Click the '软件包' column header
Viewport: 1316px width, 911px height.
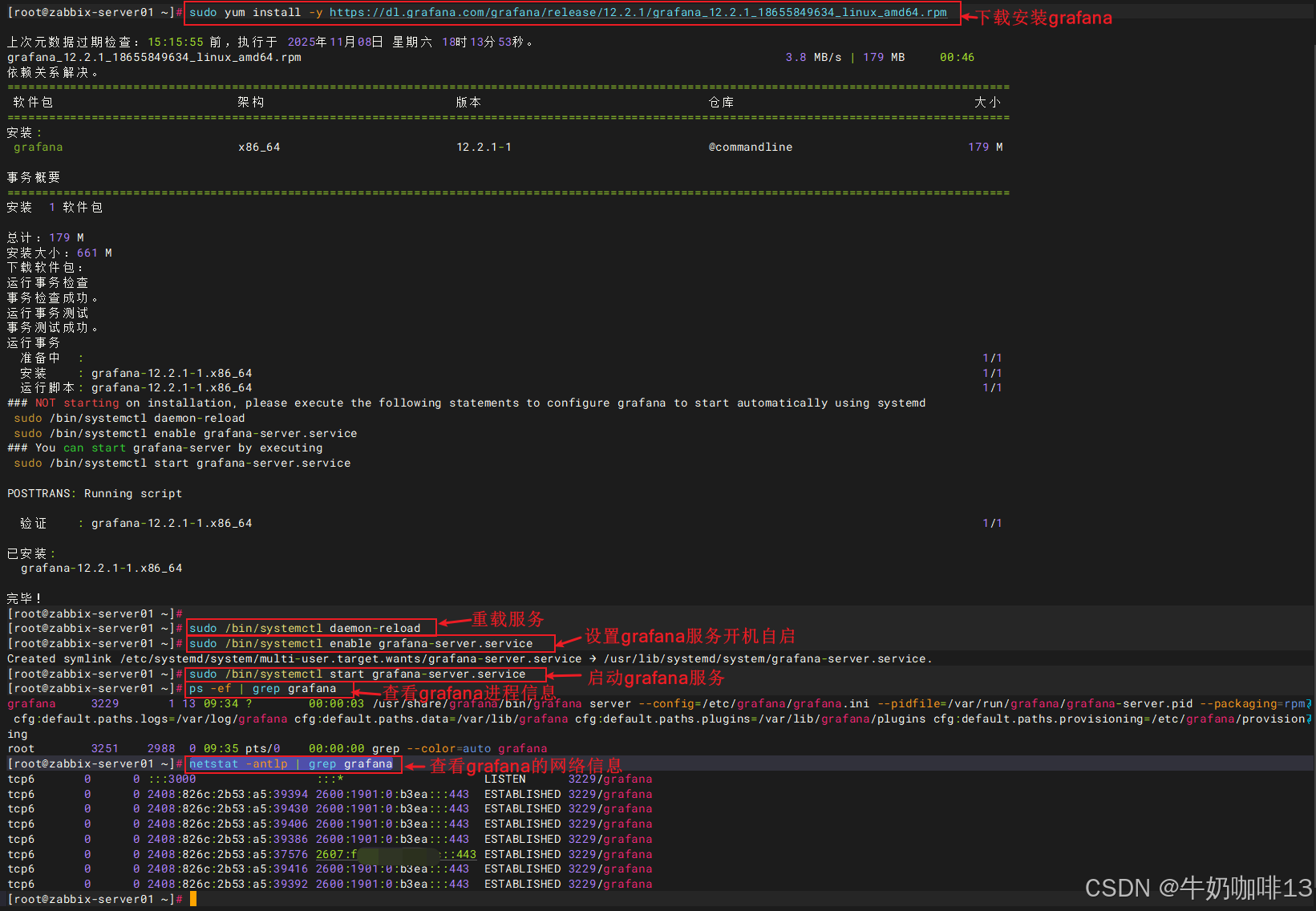pos(33,102)
